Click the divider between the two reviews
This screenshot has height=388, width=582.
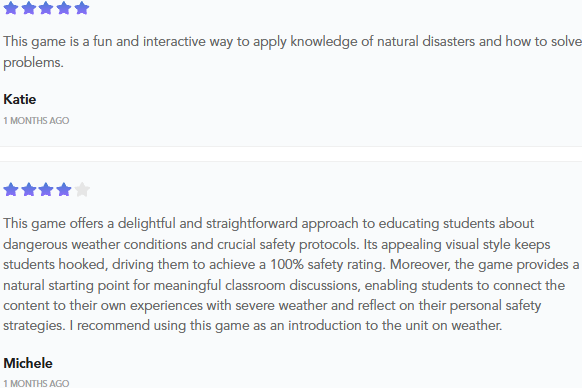pos(291,154)
